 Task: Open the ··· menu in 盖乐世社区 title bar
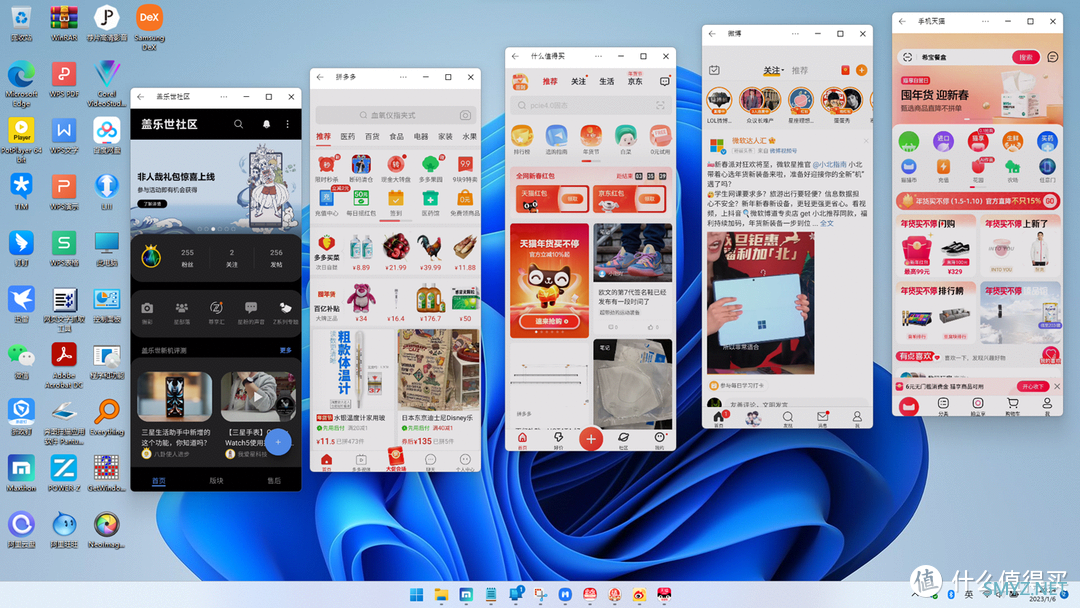tap(223, 96)
